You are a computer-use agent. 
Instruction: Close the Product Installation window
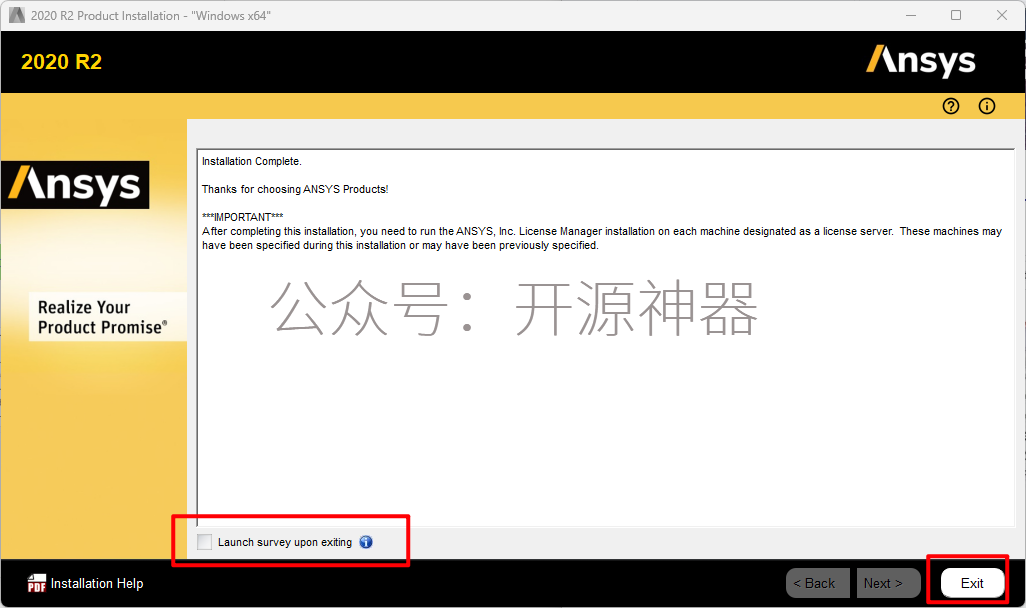tap(1002, 15)
